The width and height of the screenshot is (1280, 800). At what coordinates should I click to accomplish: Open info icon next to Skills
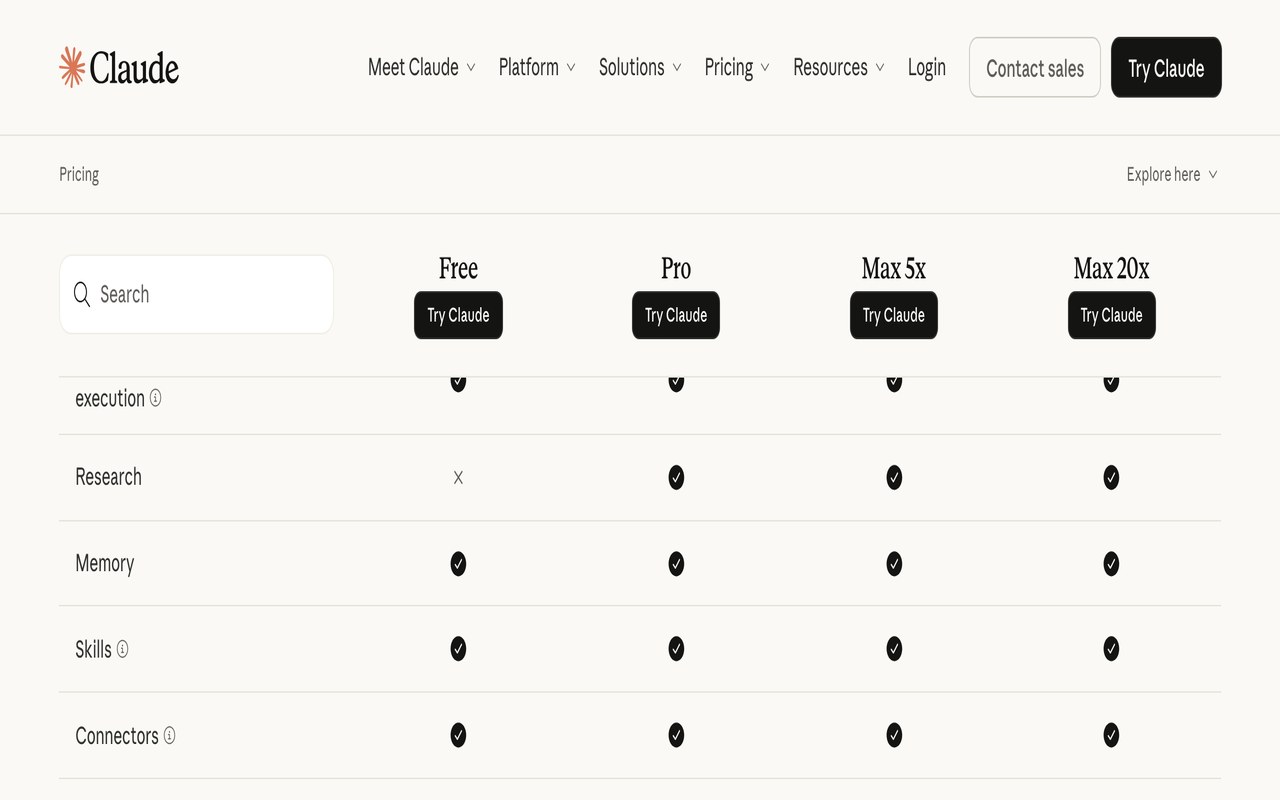(122, 649)
